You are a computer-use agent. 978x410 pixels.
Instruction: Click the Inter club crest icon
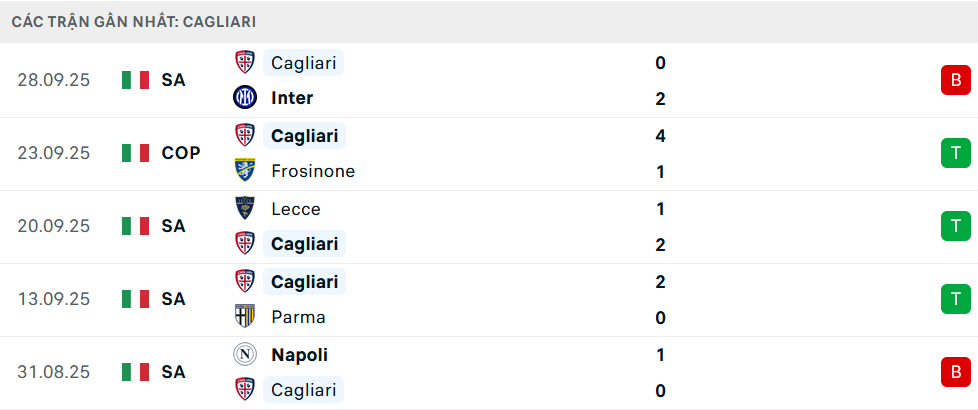tap(245, 98)
